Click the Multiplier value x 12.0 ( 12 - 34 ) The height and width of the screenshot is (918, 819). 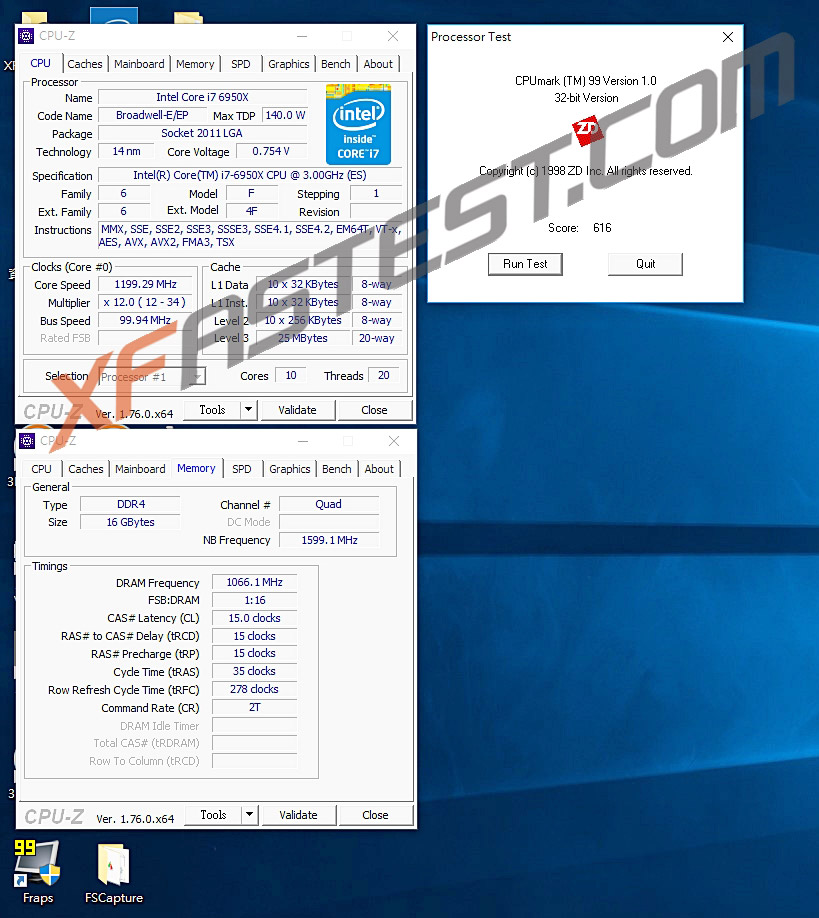click(145, 302)
